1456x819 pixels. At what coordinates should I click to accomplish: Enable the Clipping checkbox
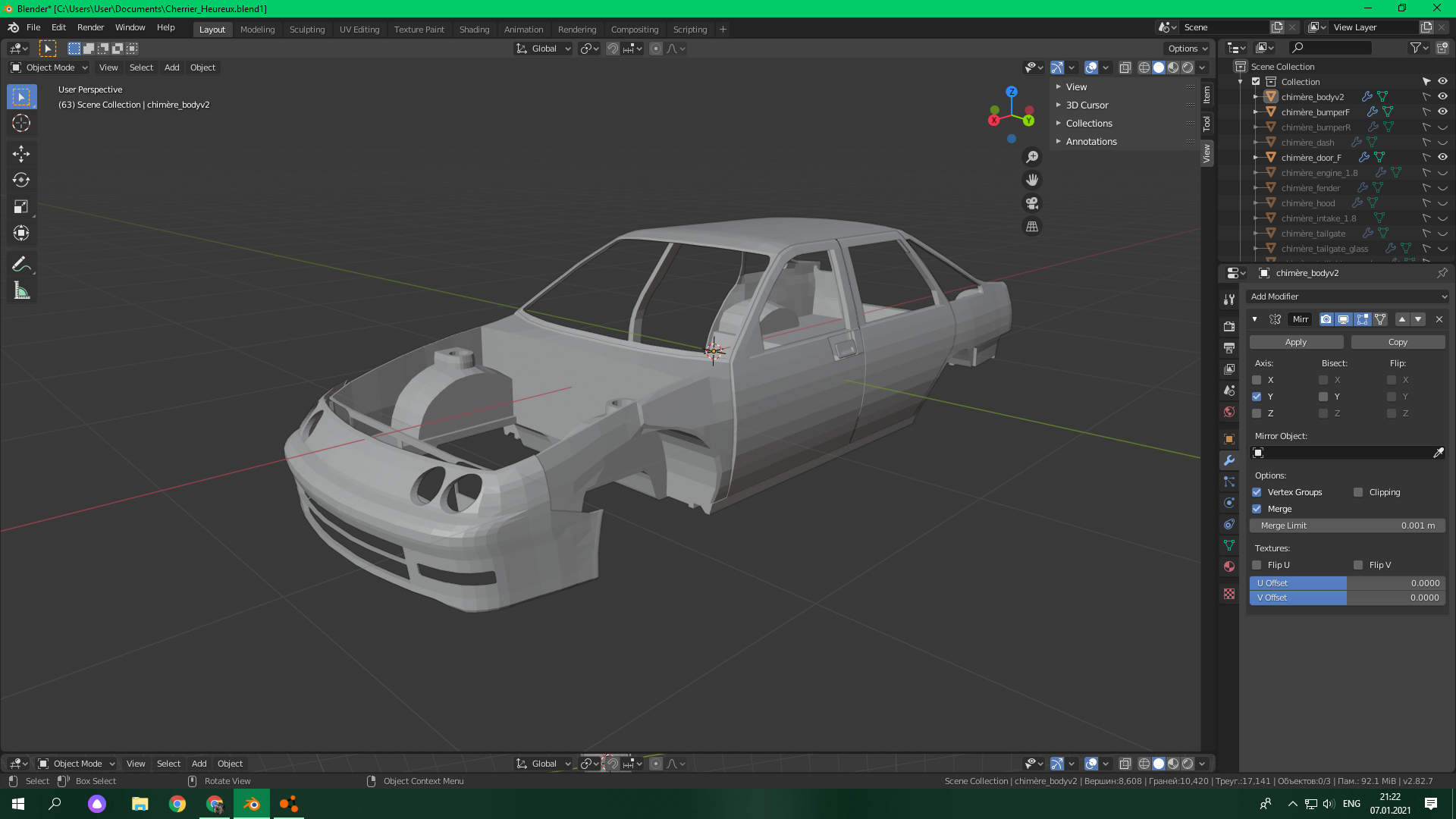pos(1358,492)
